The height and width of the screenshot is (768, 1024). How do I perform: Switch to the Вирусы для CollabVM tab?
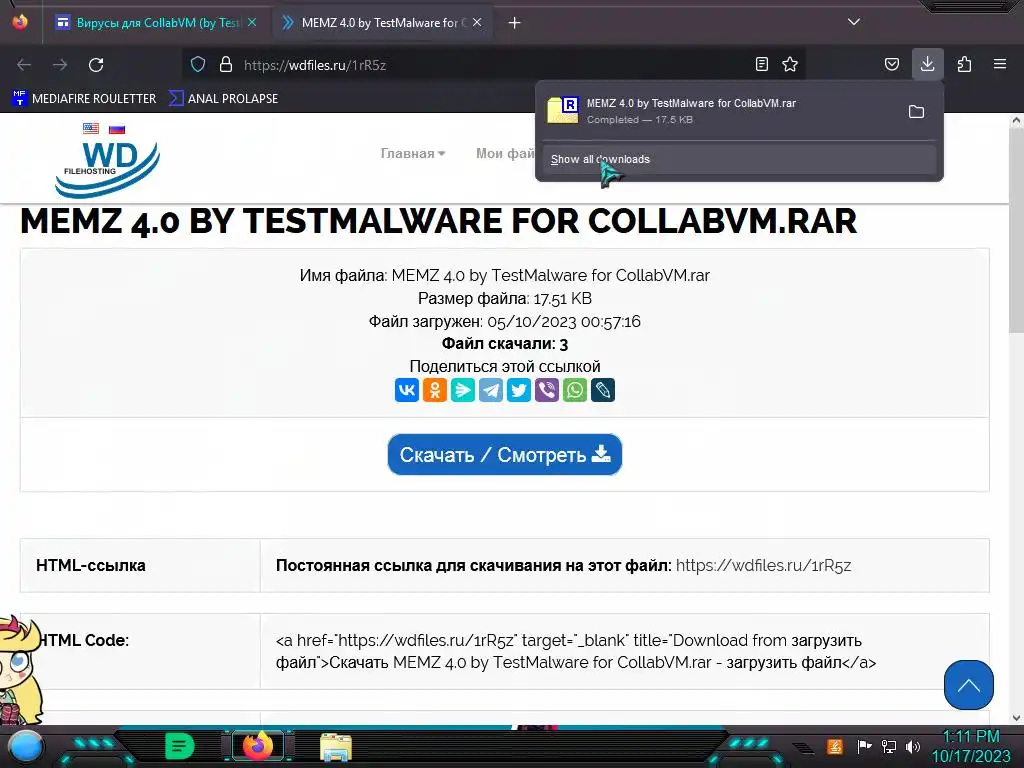158,23
